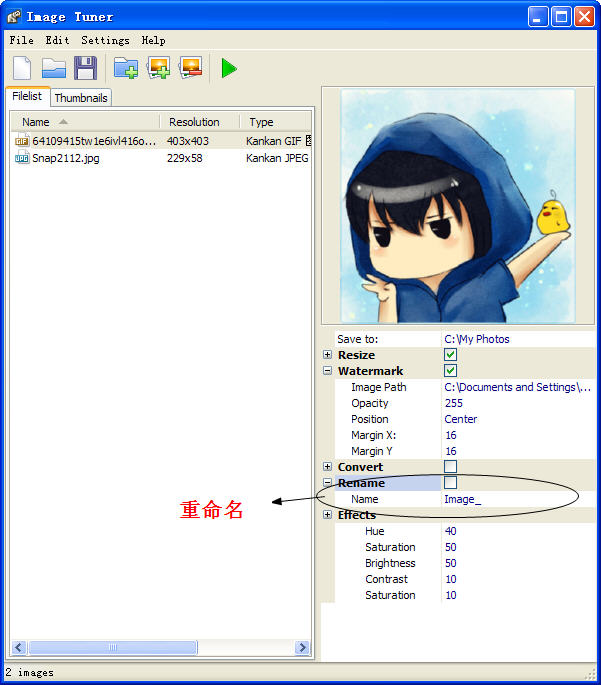601x685 pixels.
Task: Open the File menu
Action: (21, 40)
